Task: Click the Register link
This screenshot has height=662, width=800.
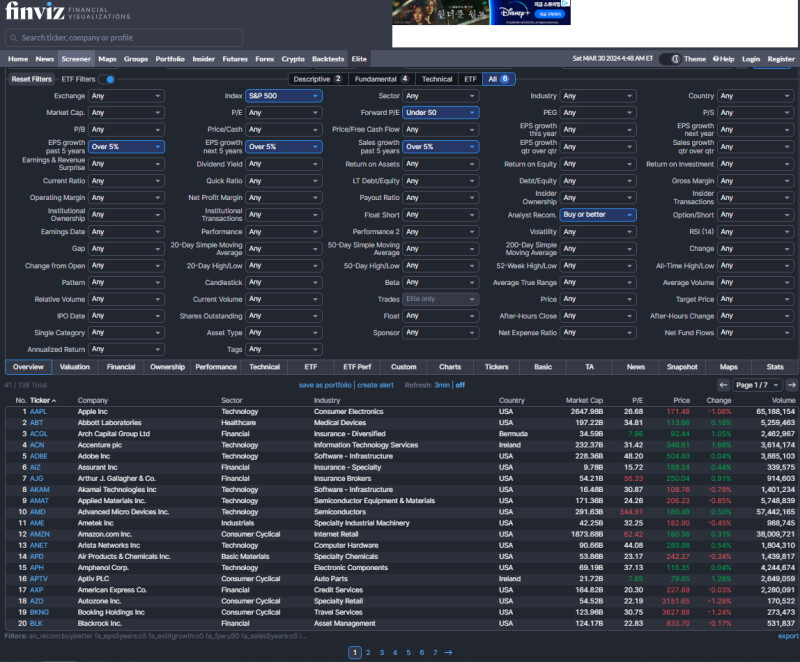Action: coord(781,59)
